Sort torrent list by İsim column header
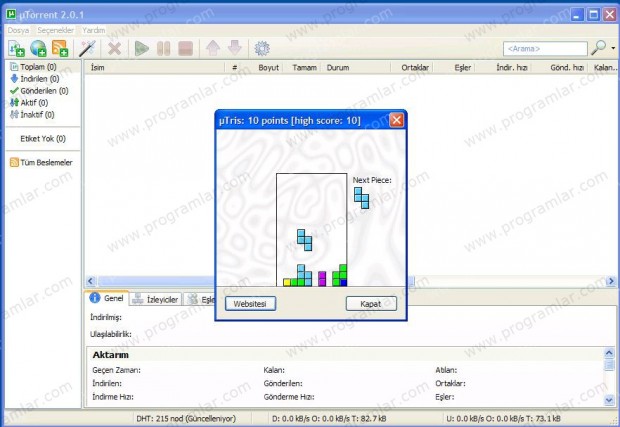 pos(98,68)
